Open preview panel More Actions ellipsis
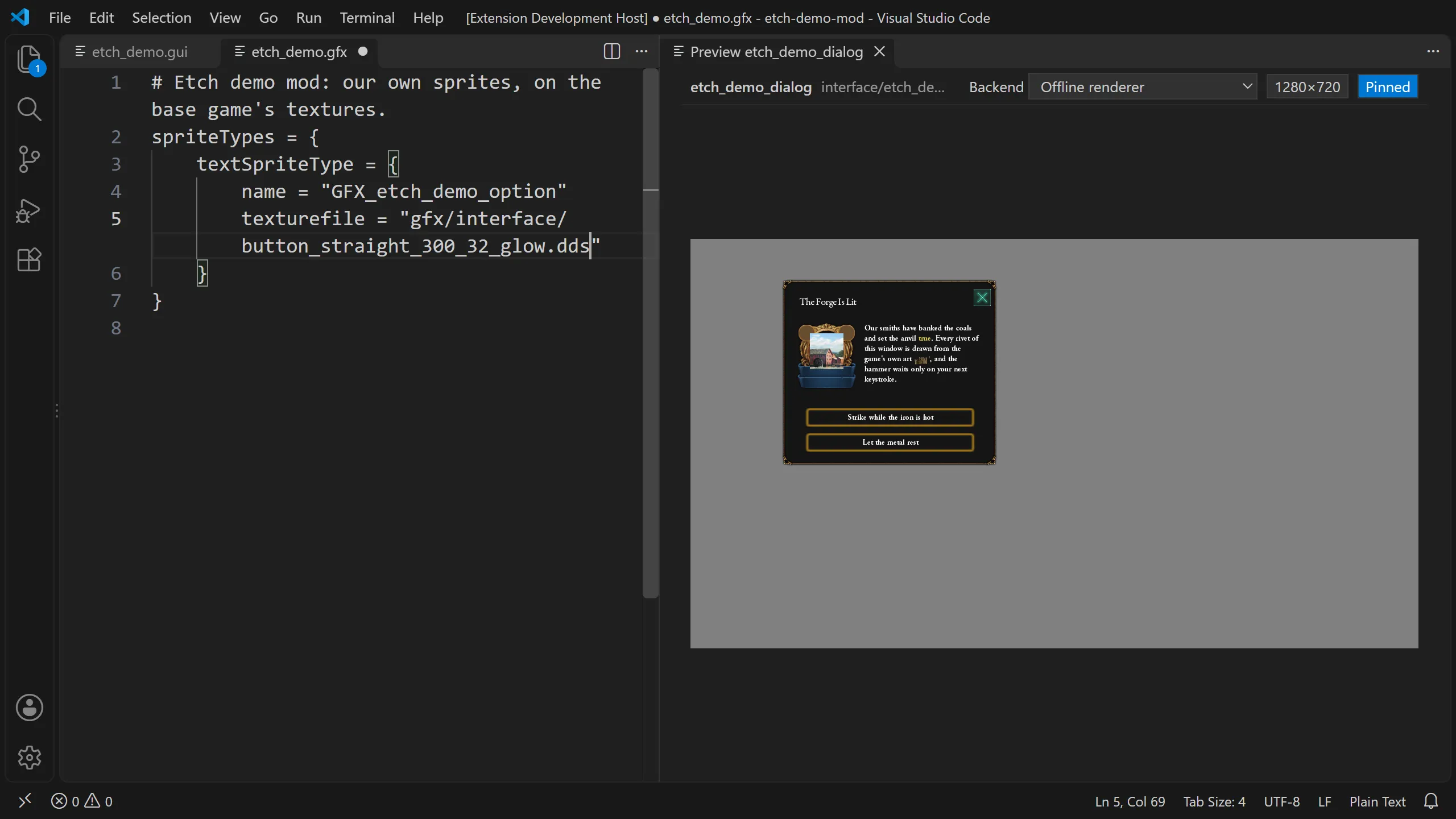The width and height of the screenshot is (1456, 819). pyautogui.click(x=1433, y=52)
